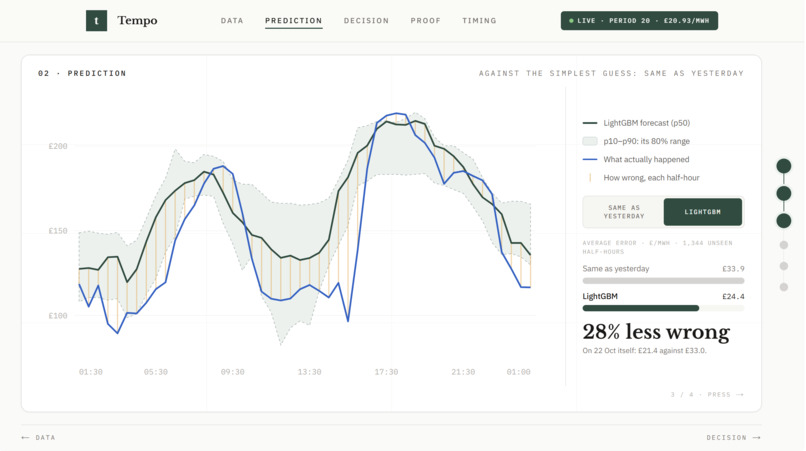Open the PROOF tab
Screen dimensions: 806x451
point(426,21)
